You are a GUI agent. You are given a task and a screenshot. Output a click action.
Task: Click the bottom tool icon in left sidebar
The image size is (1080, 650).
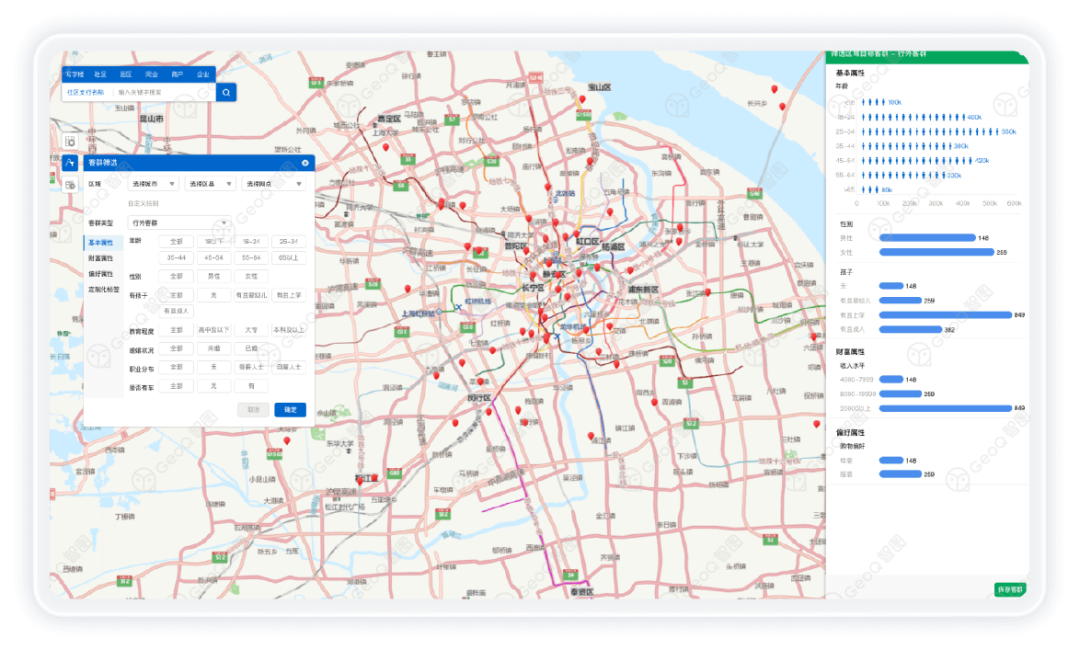pos(71,185)
